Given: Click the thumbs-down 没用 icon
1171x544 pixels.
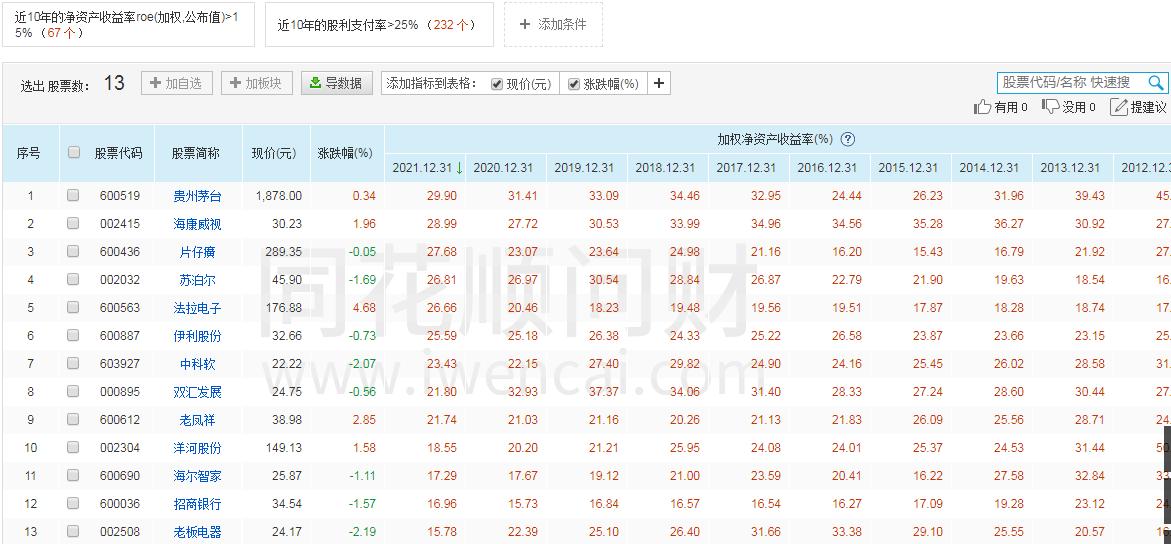Looking at the screenshot, I should (1051, 107).
